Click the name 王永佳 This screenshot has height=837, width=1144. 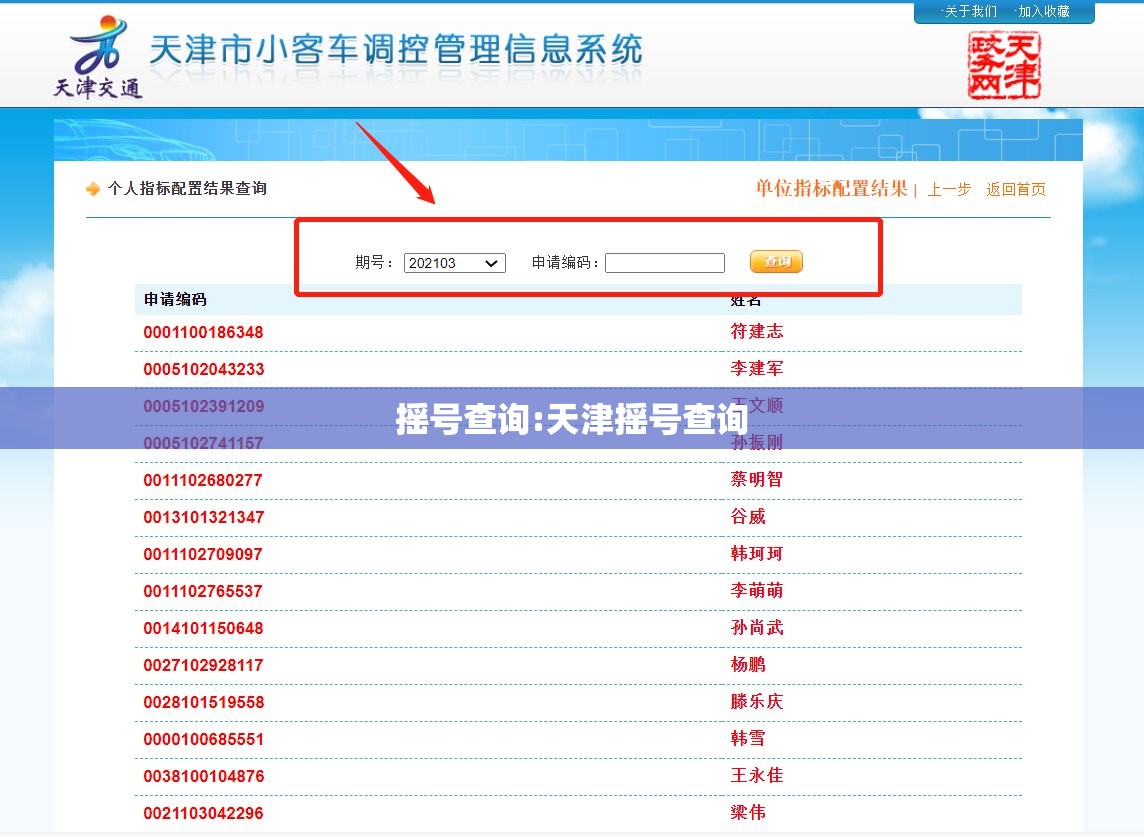tap(757, 775)
